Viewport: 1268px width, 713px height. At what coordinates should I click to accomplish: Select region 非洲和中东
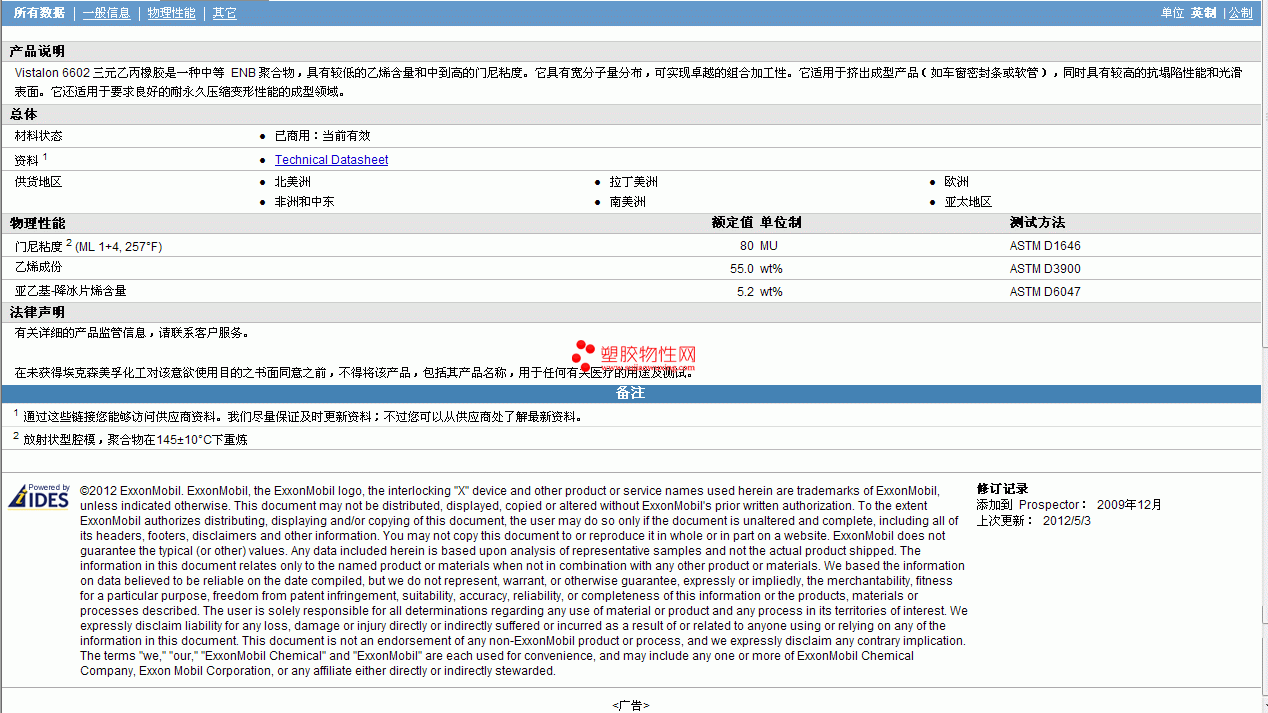coord(304,202)
